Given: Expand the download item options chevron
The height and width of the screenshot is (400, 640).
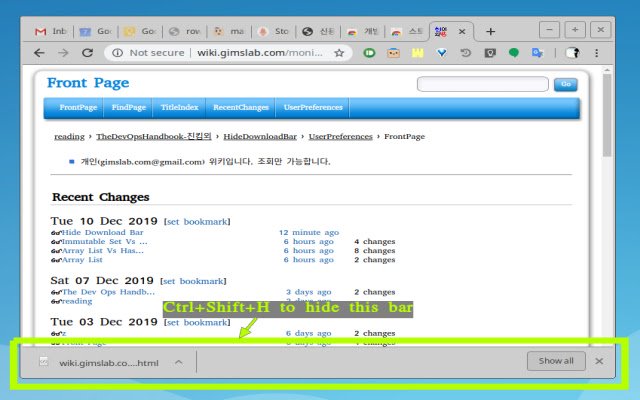Looking at the screenshot, I should click(x=178, y=362).
